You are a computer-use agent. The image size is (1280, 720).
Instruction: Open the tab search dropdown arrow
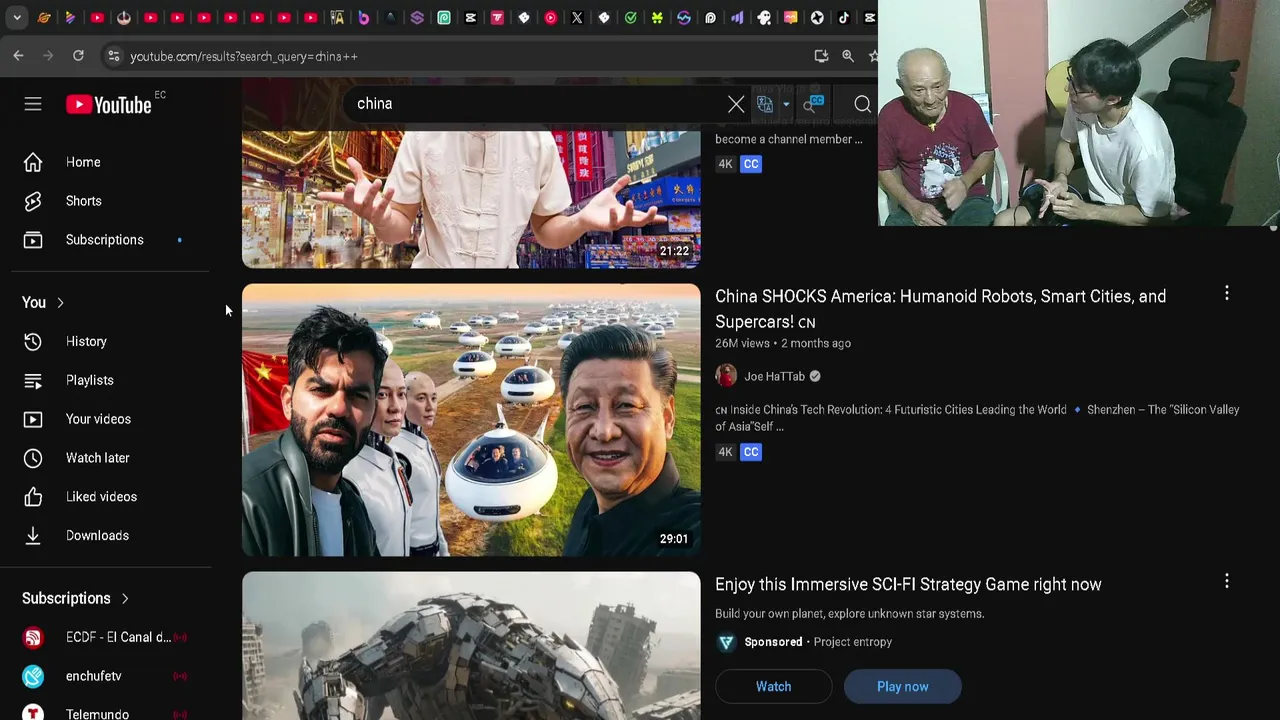[x=16, y=17]
